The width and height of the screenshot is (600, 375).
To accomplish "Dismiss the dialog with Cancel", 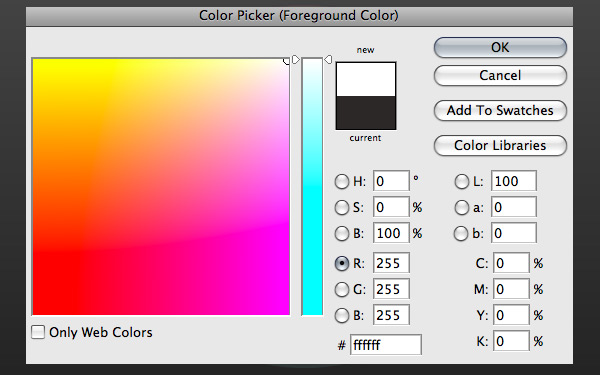I will (x=500, y=75).
